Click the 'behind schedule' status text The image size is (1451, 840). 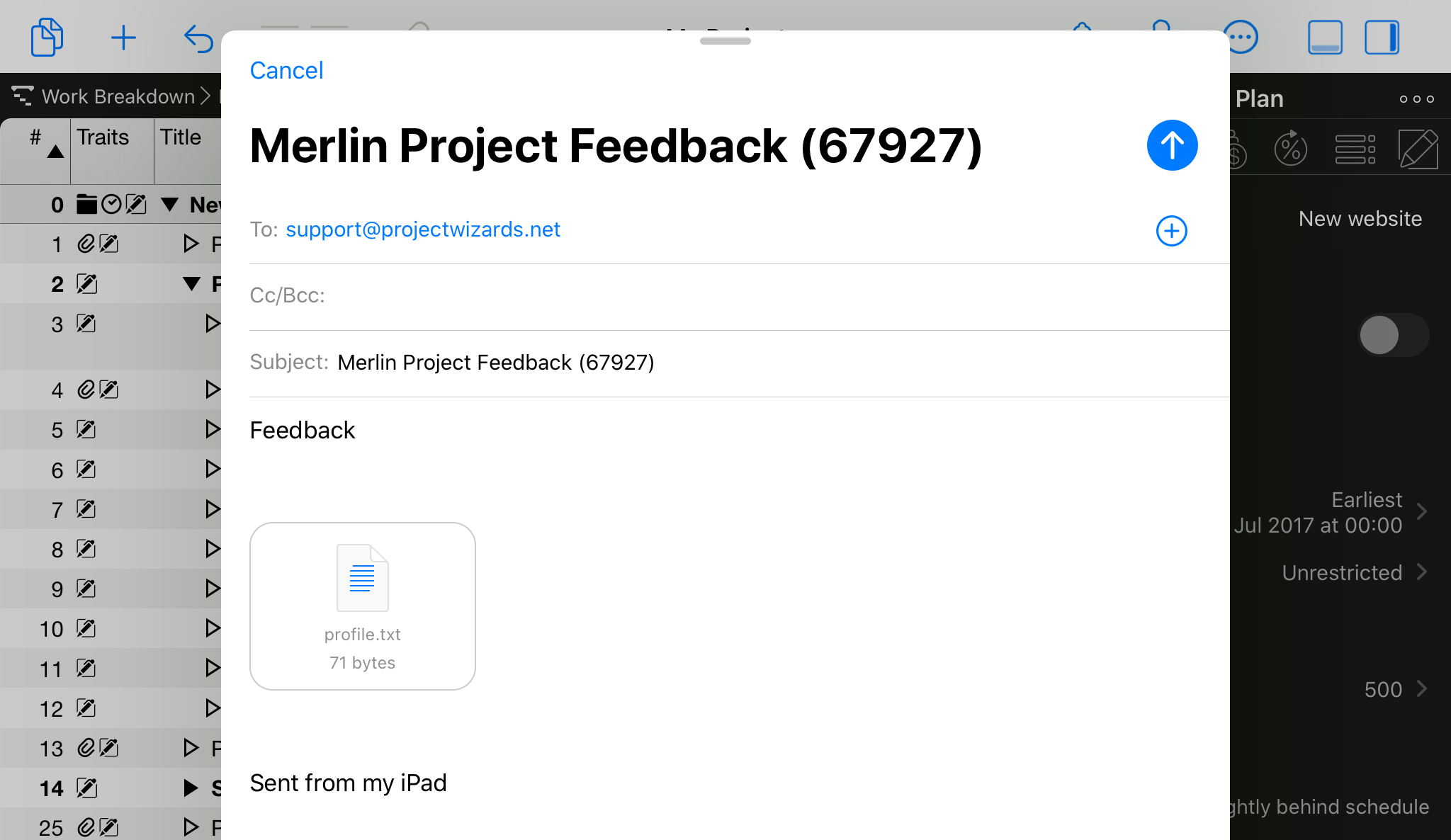1329,807
